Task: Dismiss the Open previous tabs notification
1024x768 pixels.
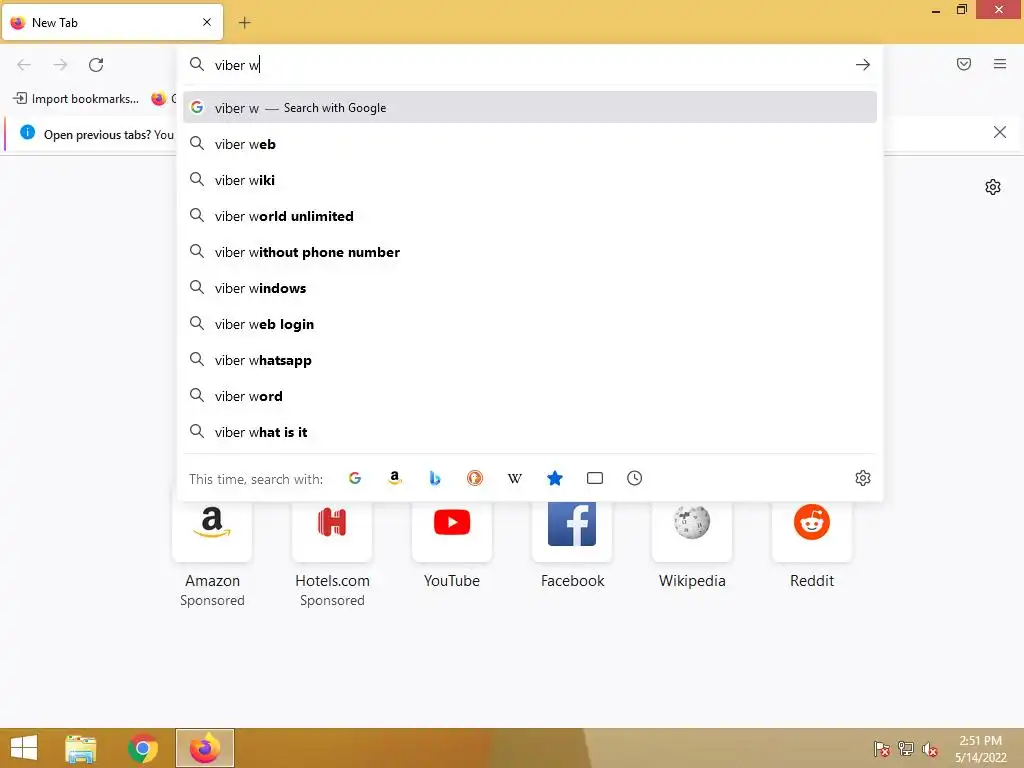Action: pos(999,133)
